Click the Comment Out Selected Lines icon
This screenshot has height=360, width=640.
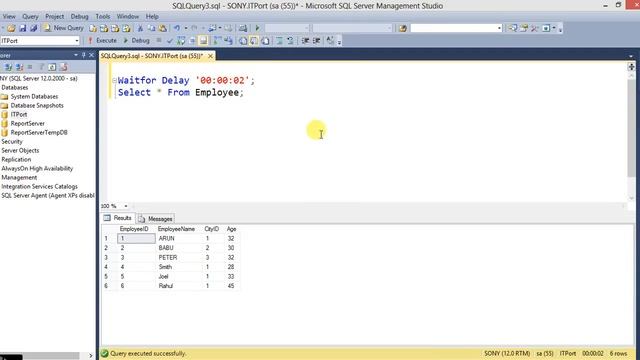coord(279,40)
